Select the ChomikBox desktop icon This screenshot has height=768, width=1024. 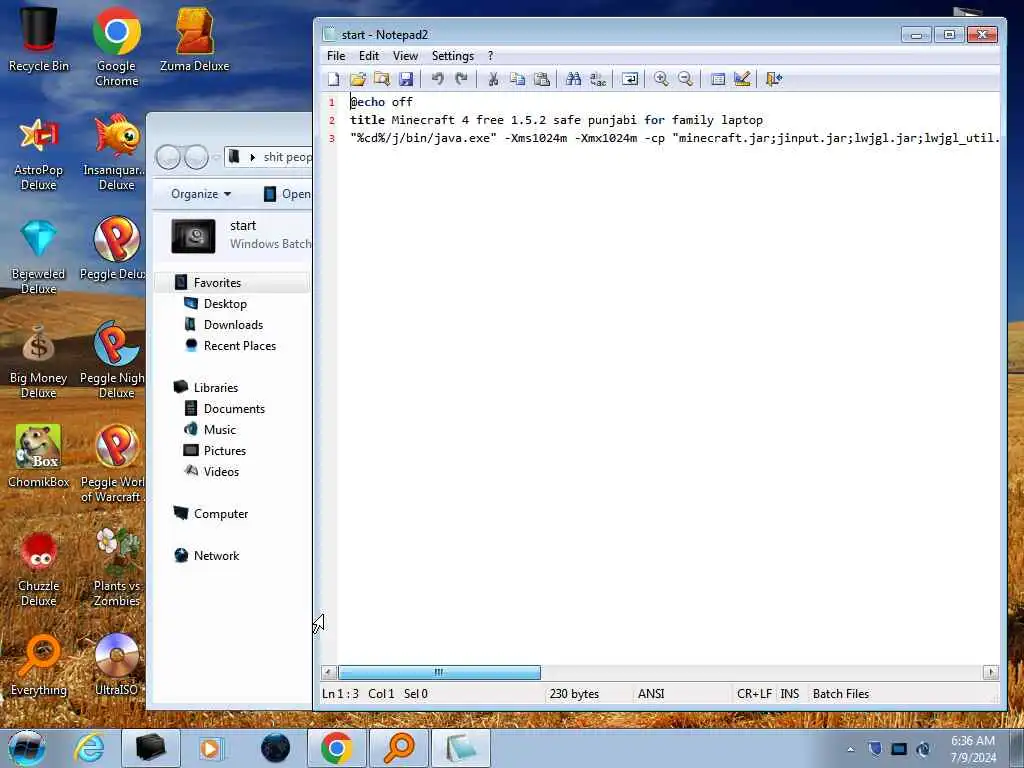click(x=39, y=456)
